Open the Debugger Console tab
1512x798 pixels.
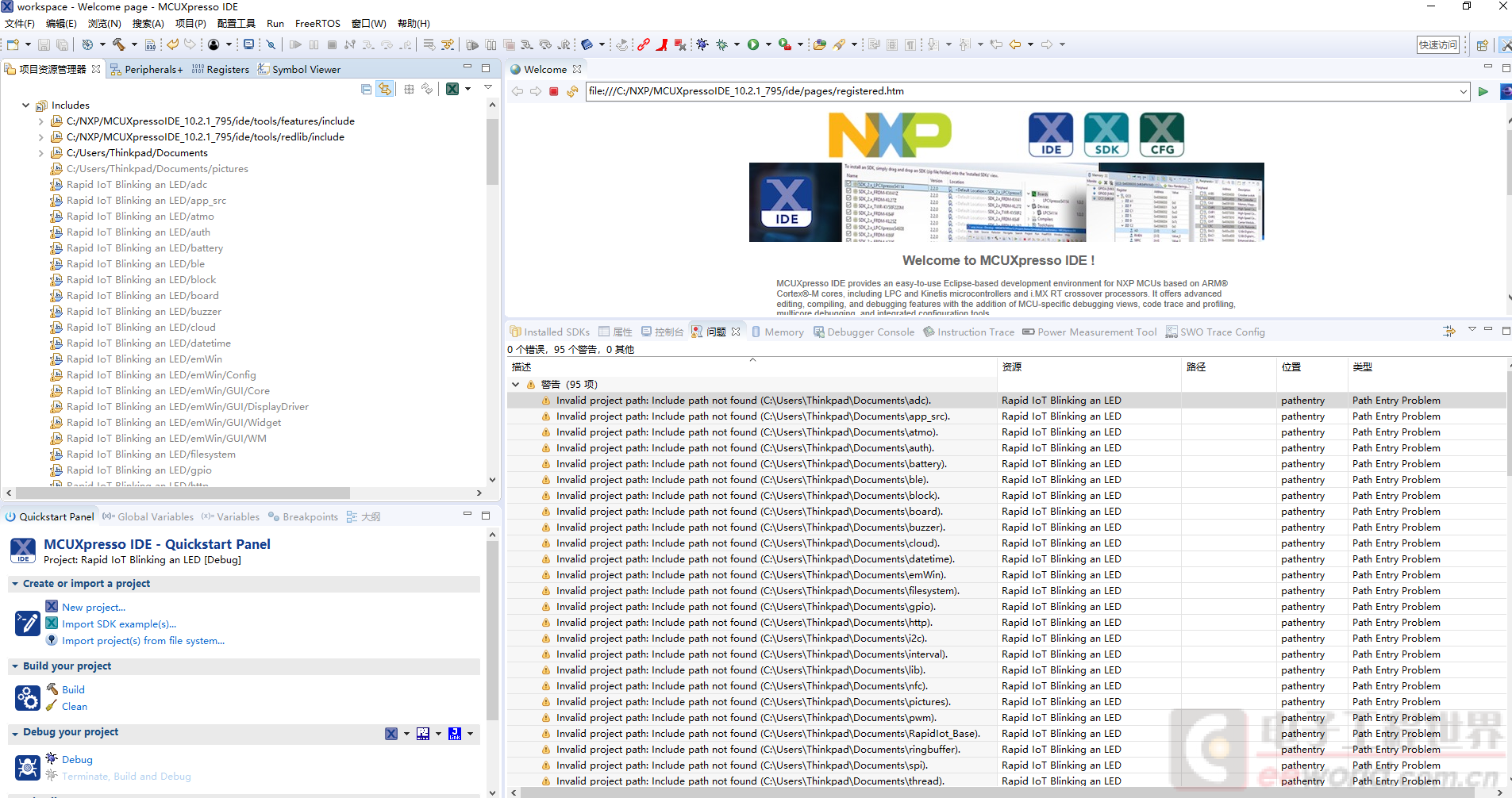pos(864,332)
